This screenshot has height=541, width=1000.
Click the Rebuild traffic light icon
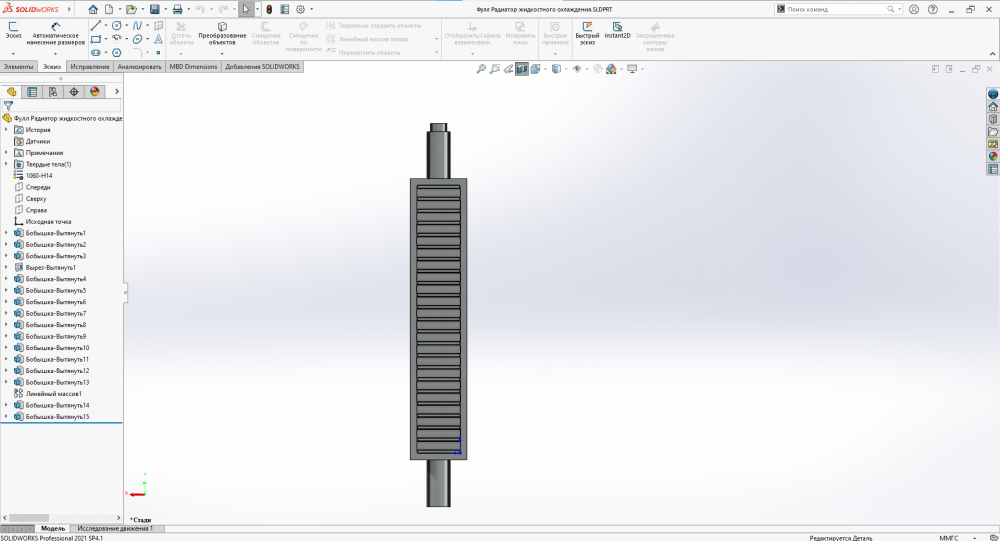(x=269, y=9)
